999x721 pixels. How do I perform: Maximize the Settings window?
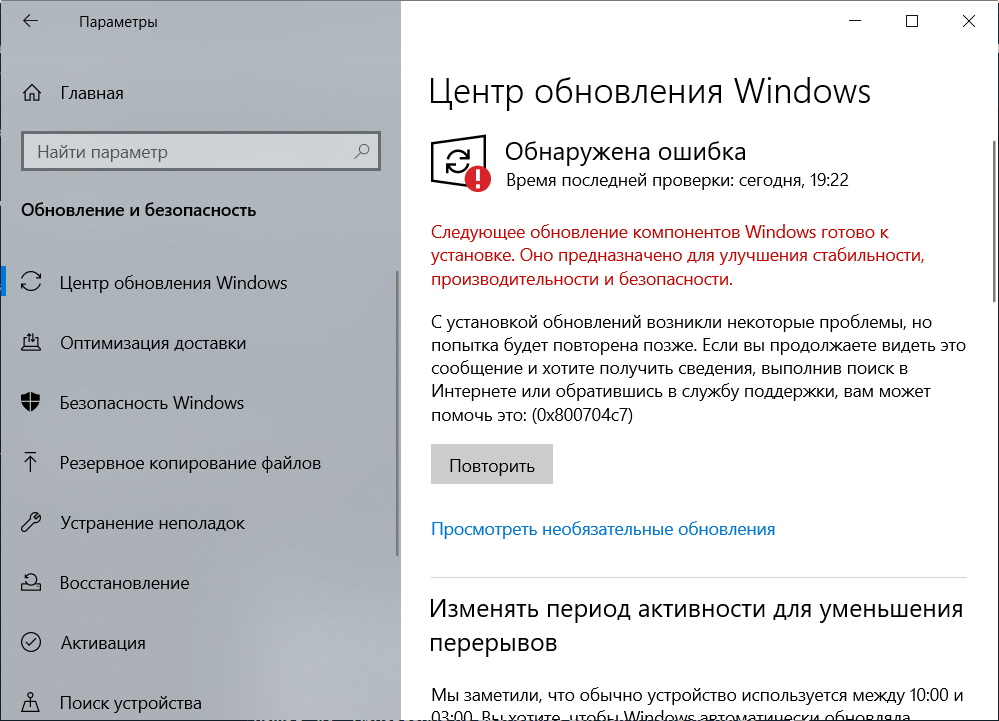(x=912, y=21)
